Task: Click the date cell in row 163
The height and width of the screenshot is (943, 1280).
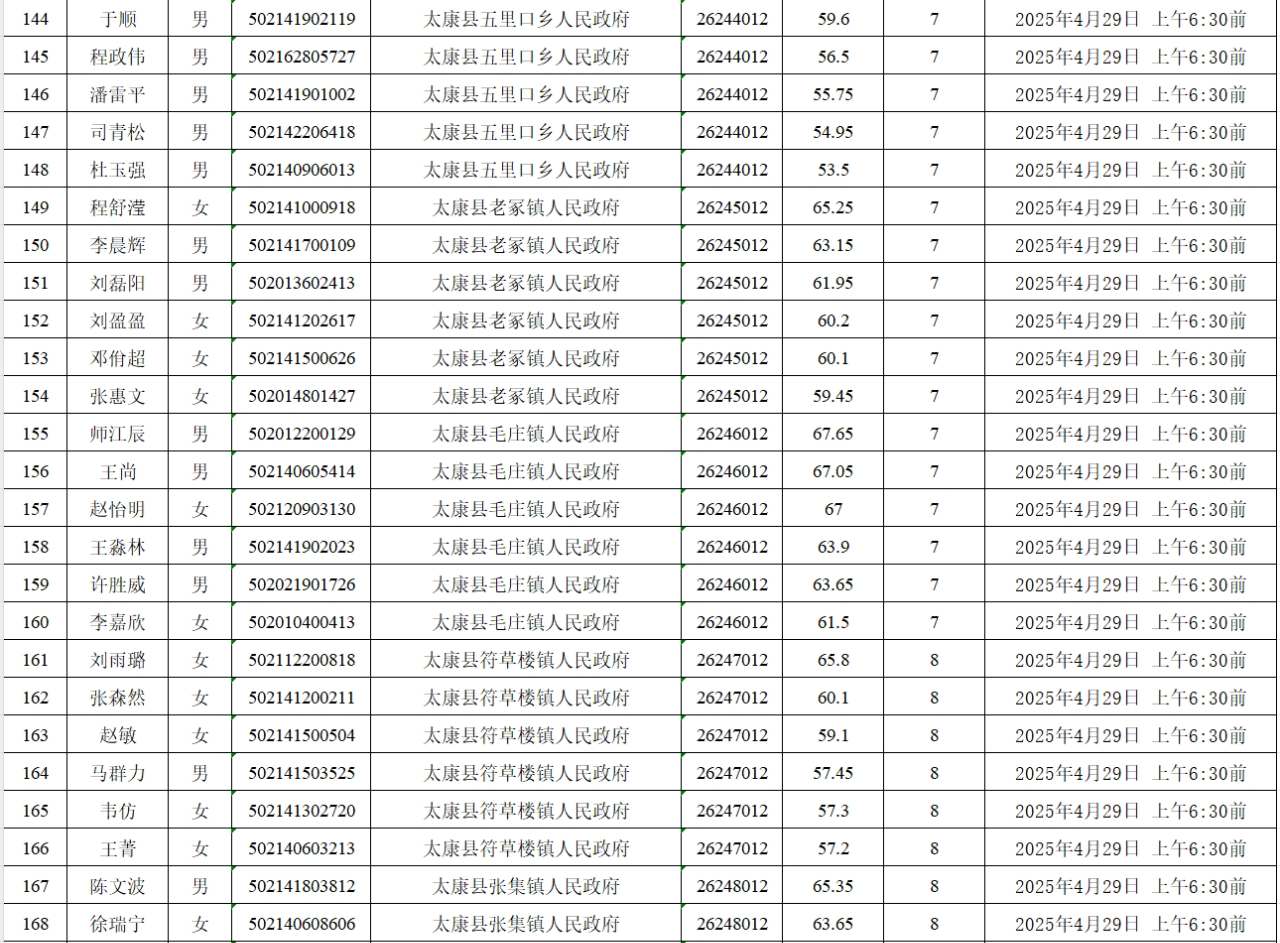Action: tap(1130, 735)
